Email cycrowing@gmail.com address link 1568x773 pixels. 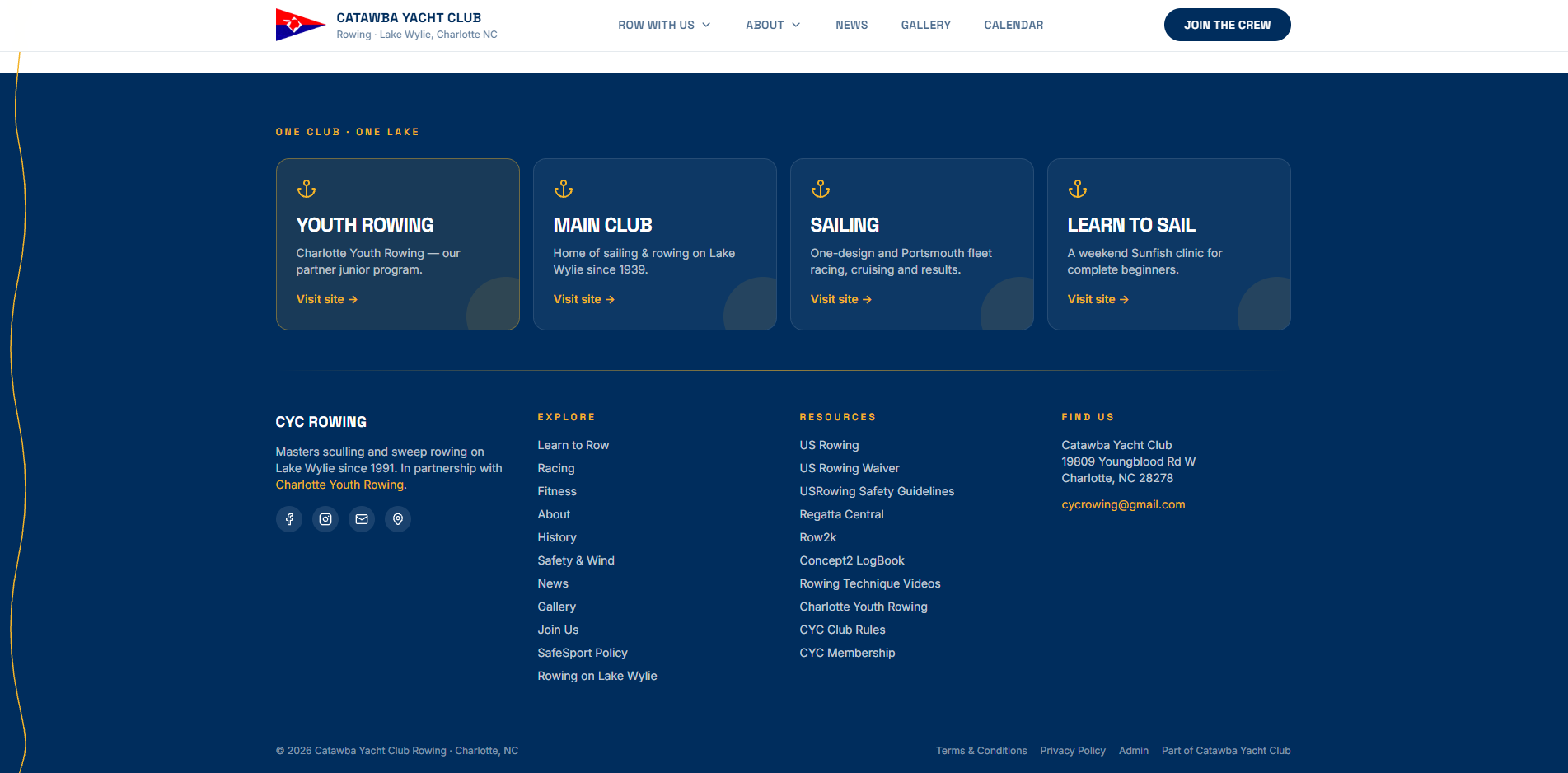(1123, 504)
